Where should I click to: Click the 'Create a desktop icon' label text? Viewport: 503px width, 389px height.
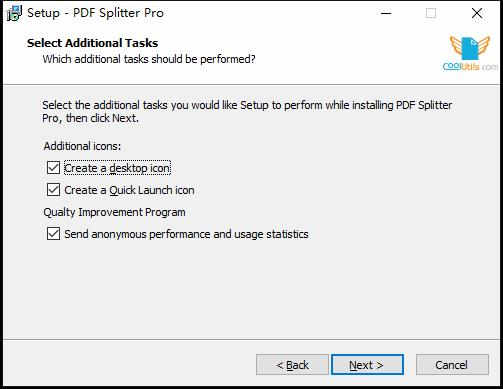pos(117,168)
